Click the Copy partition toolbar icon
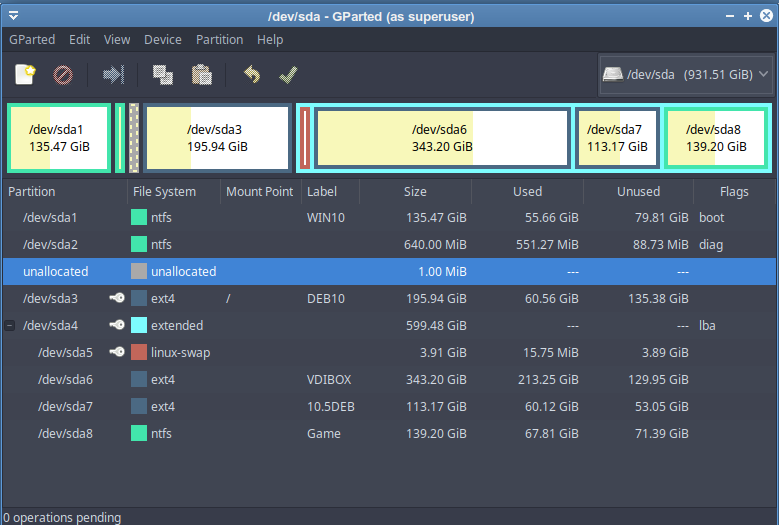The image size is (779, 525). click(x=162, y=75)
